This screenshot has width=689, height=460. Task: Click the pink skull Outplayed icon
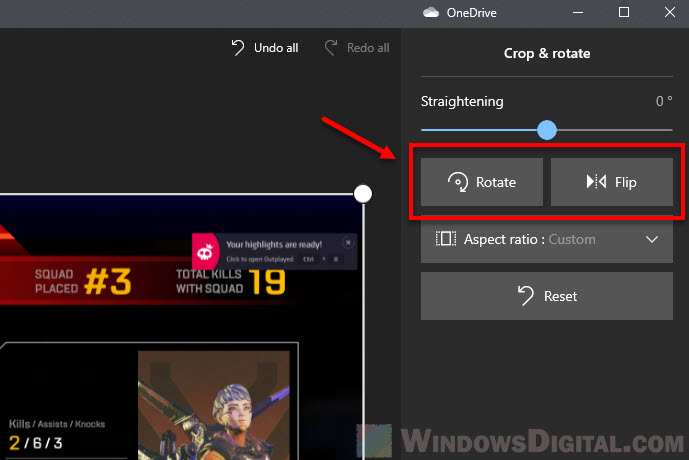tap(205, 252)
